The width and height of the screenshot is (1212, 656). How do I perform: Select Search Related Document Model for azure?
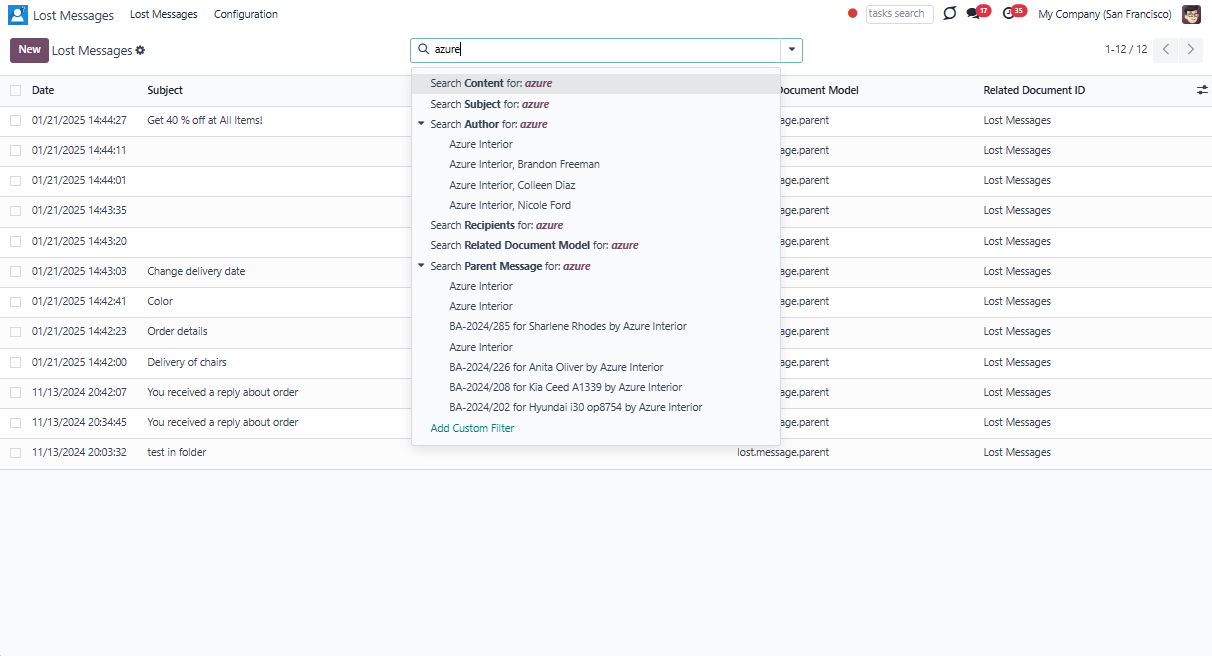click(596, 245)
